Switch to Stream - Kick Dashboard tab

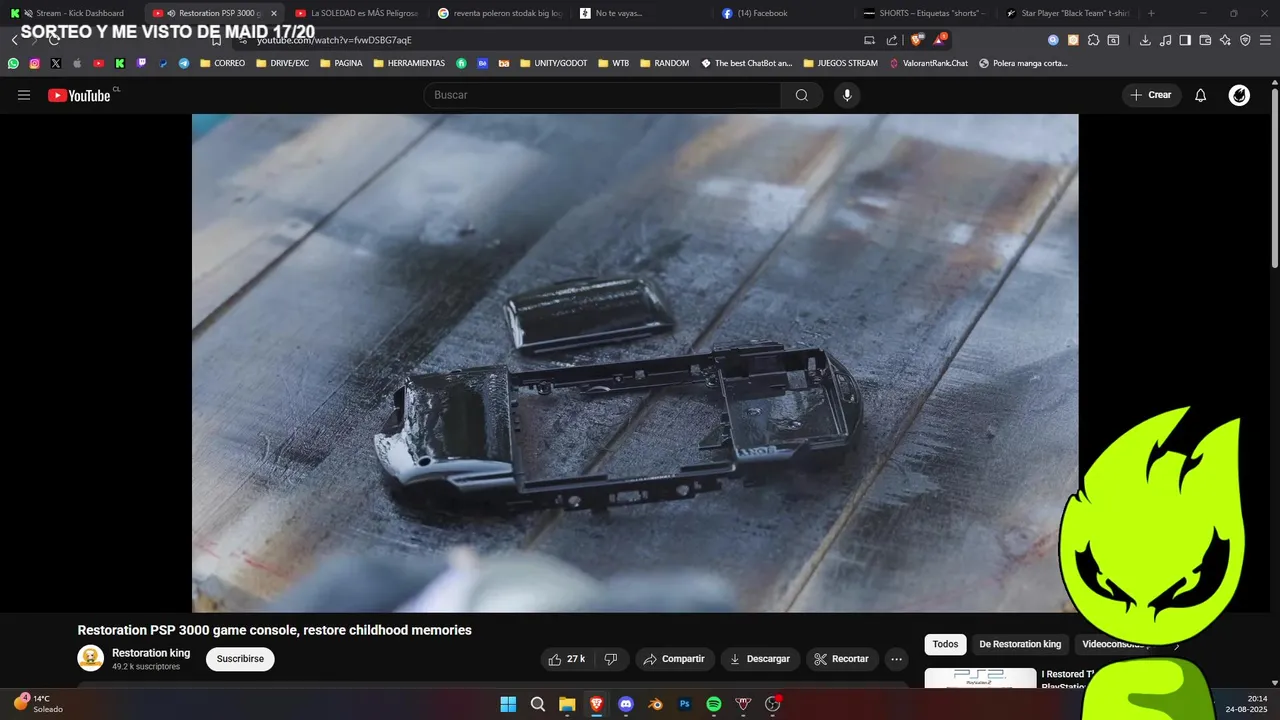pyautogui.click(x=70, y=13)
